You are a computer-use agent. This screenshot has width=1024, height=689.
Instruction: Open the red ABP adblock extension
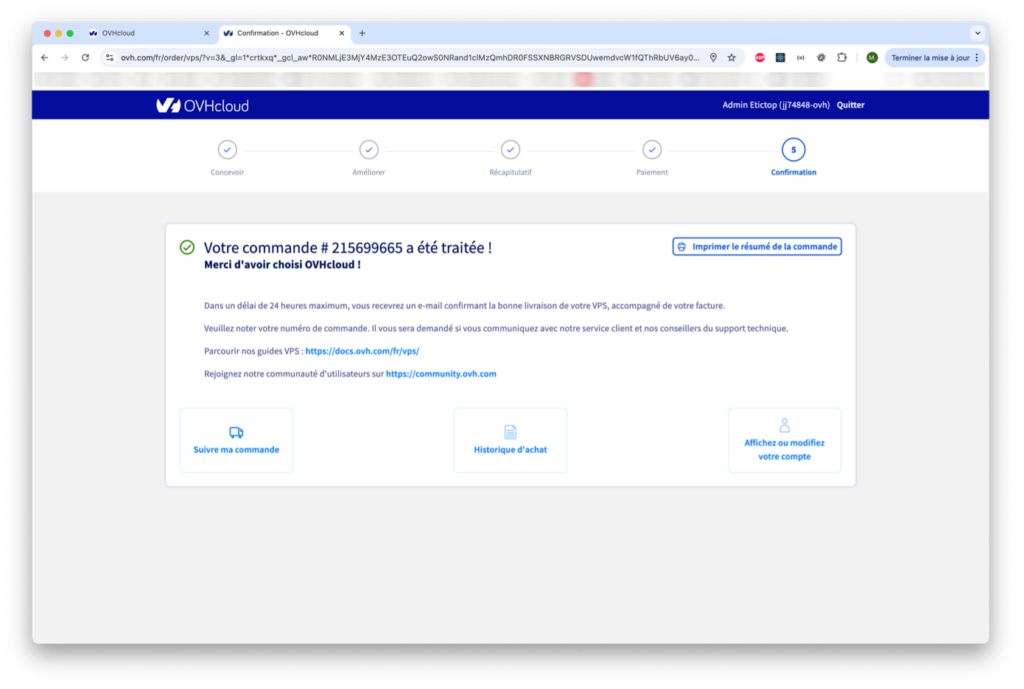[x=760, y=57]
